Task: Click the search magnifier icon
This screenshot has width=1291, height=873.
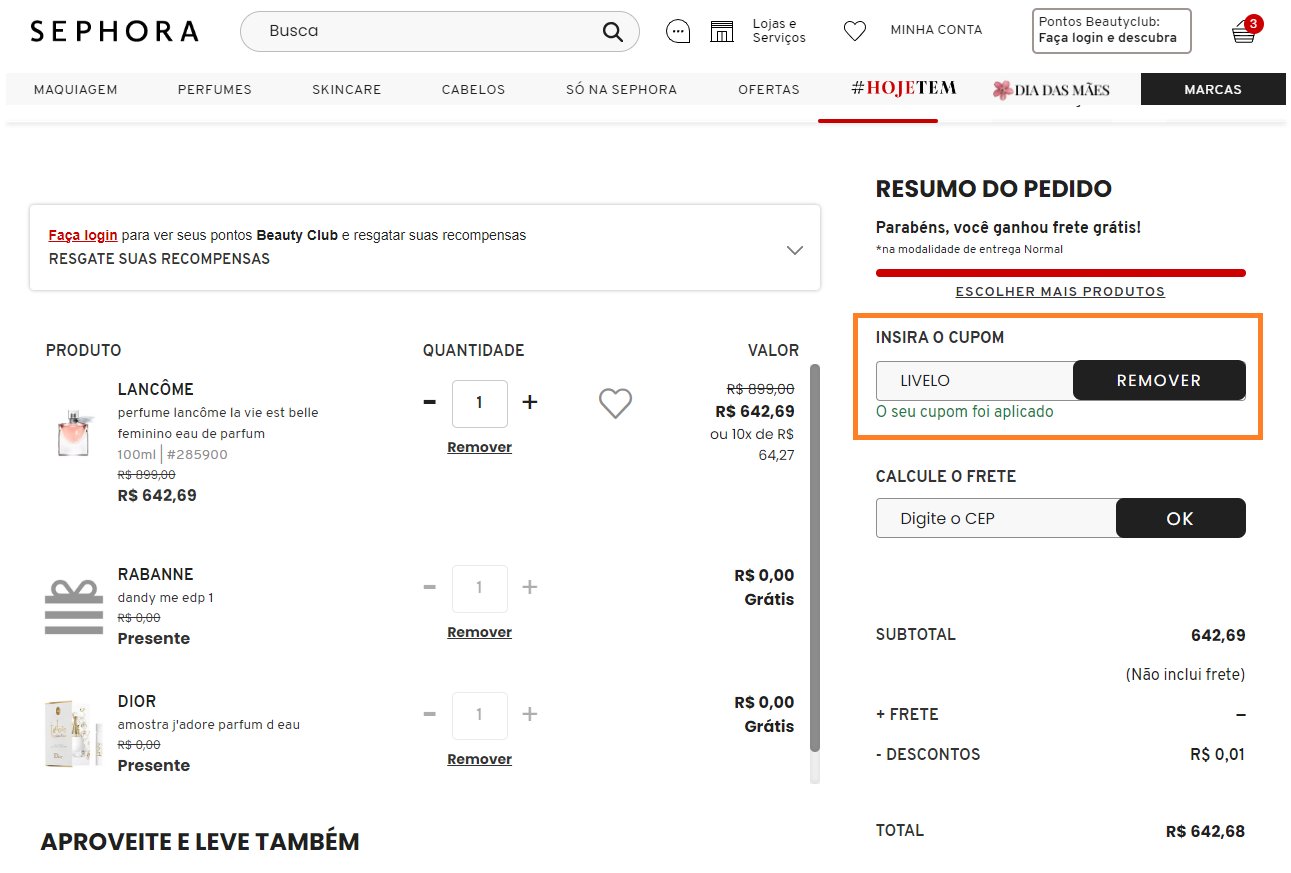Action: click(613, 32)
